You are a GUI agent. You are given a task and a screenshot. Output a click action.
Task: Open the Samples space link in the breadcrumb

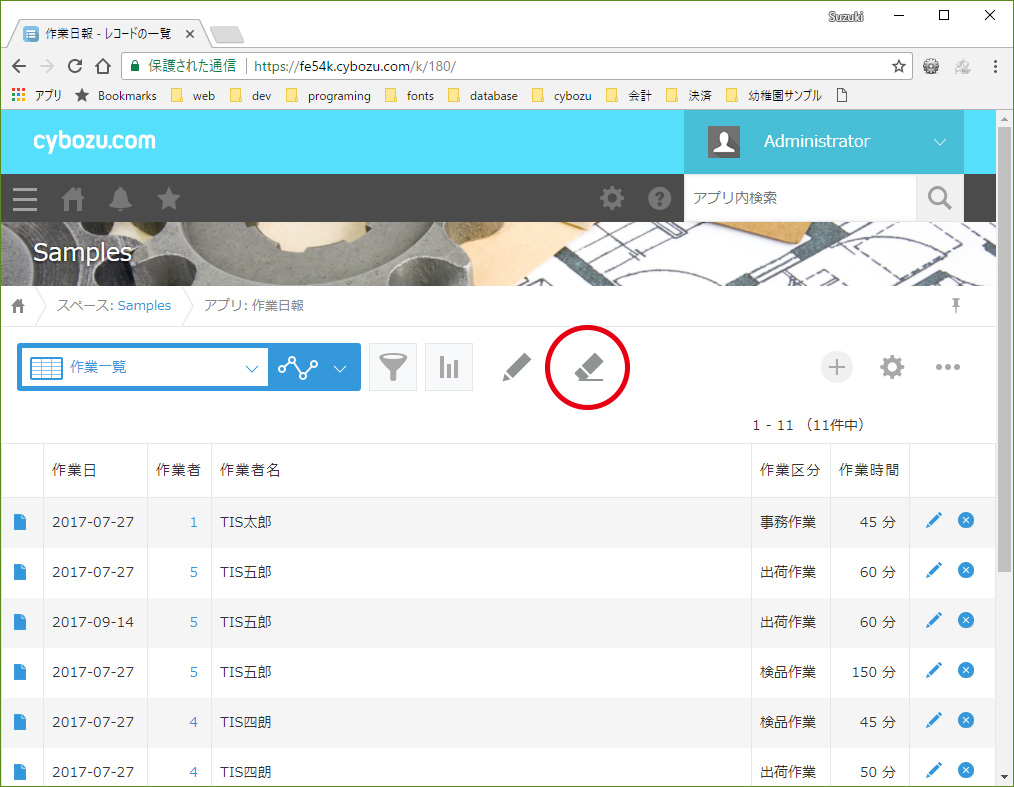pyautogui.click(x=144, y=305)
